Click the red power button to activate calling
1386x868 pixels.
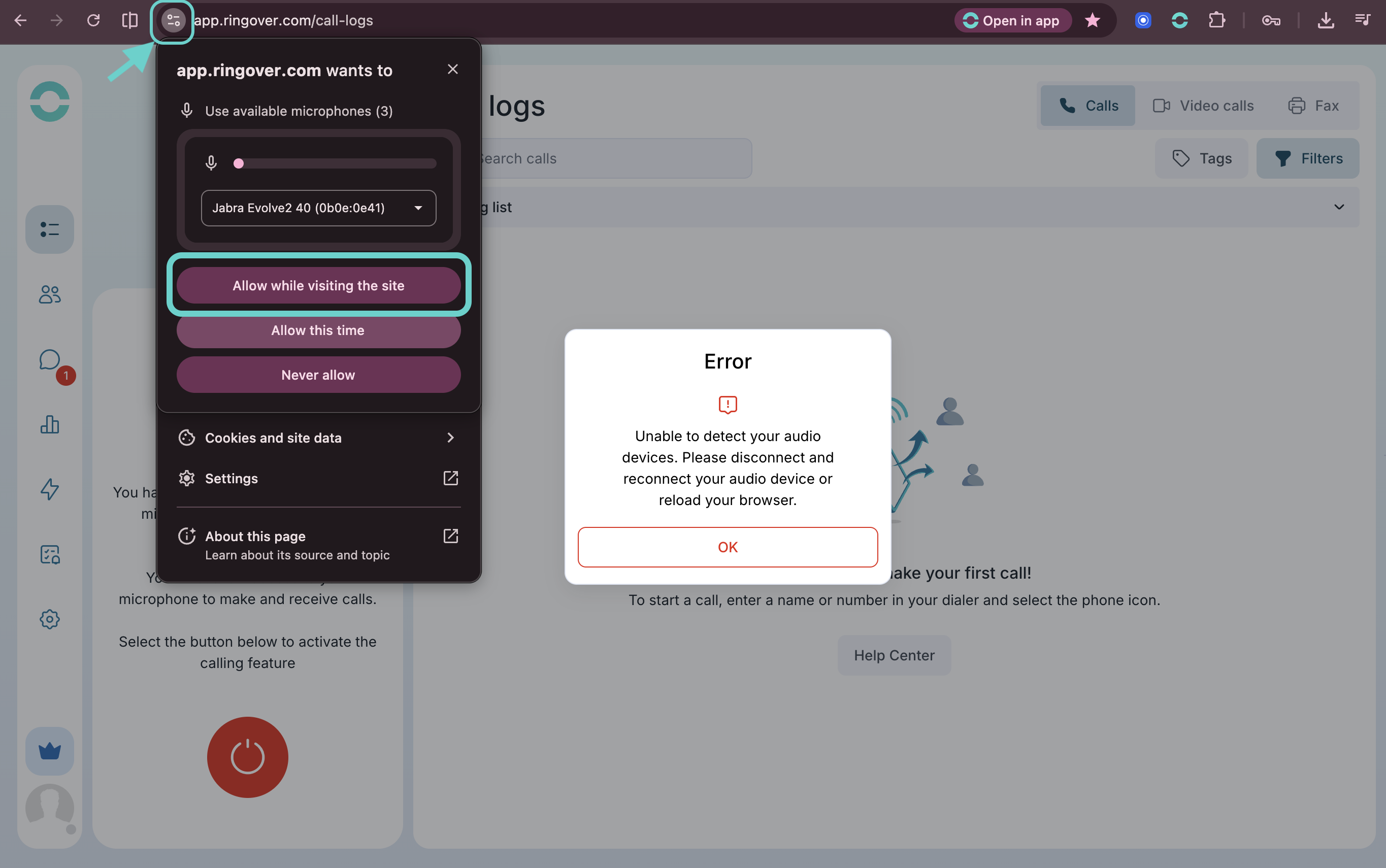pos(247,757)
